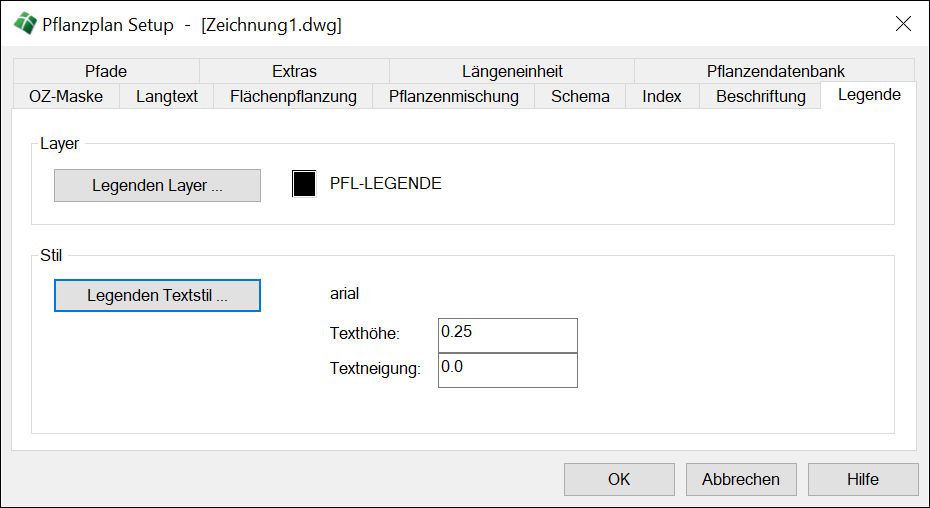Go to the Pflanzendatenbank tab
The width and height of the screenshot is (930, 508).
[775, 71]
